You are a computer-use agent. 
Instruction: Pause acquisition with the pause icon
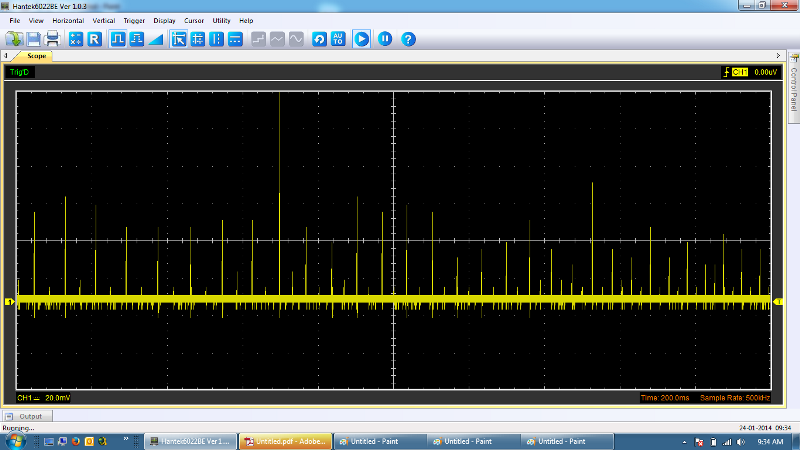[x=385, y=39]
